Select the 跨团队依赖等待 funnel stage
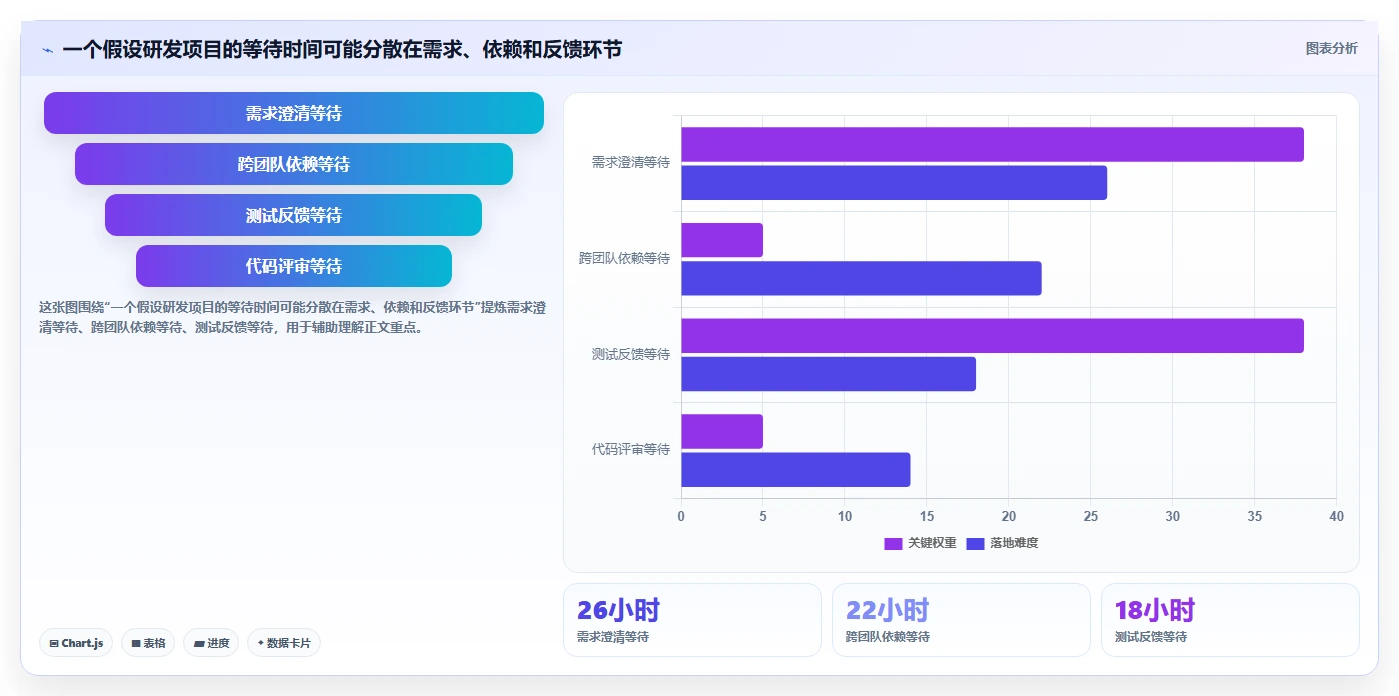1399x696 pixels. tap(294, 164)
